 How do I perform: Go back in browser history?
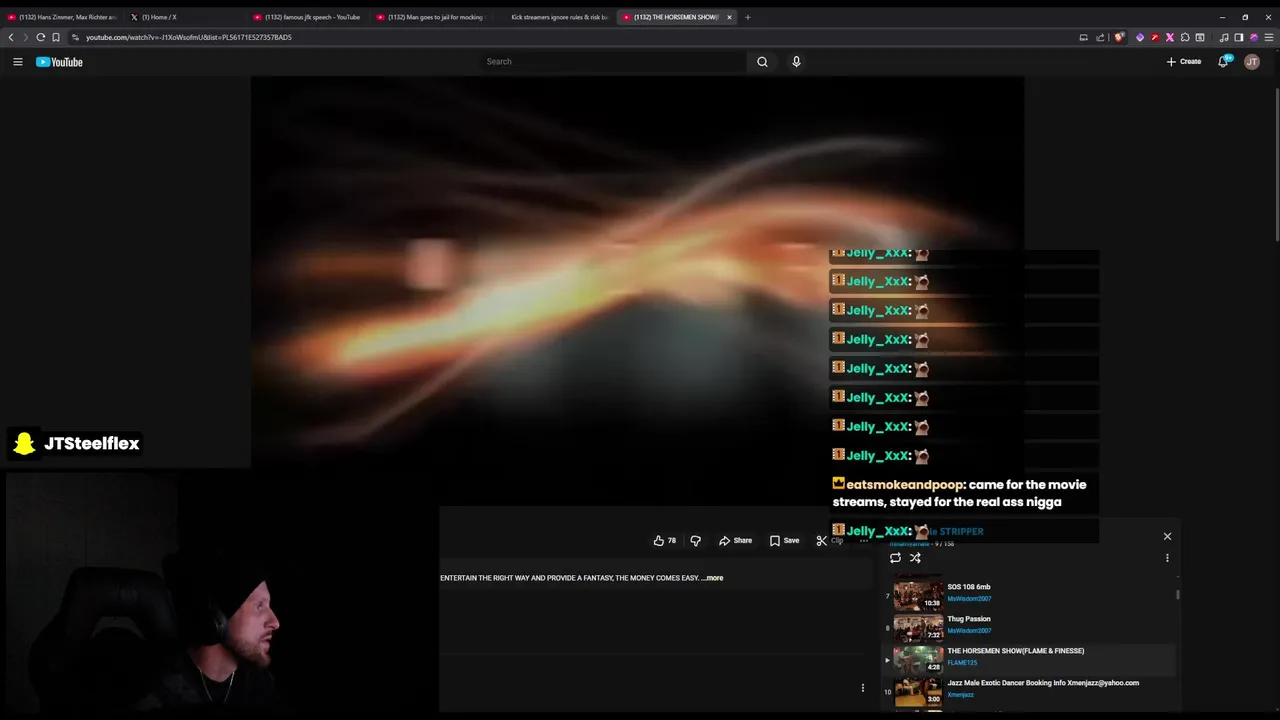(x=11, y=37)
